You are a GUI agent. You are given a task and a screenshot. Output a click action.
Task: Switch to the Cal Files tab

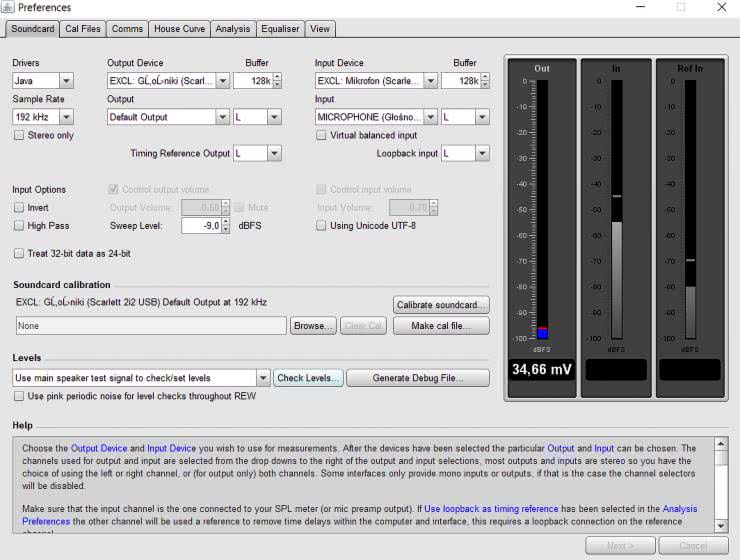[x=83, y=29]
